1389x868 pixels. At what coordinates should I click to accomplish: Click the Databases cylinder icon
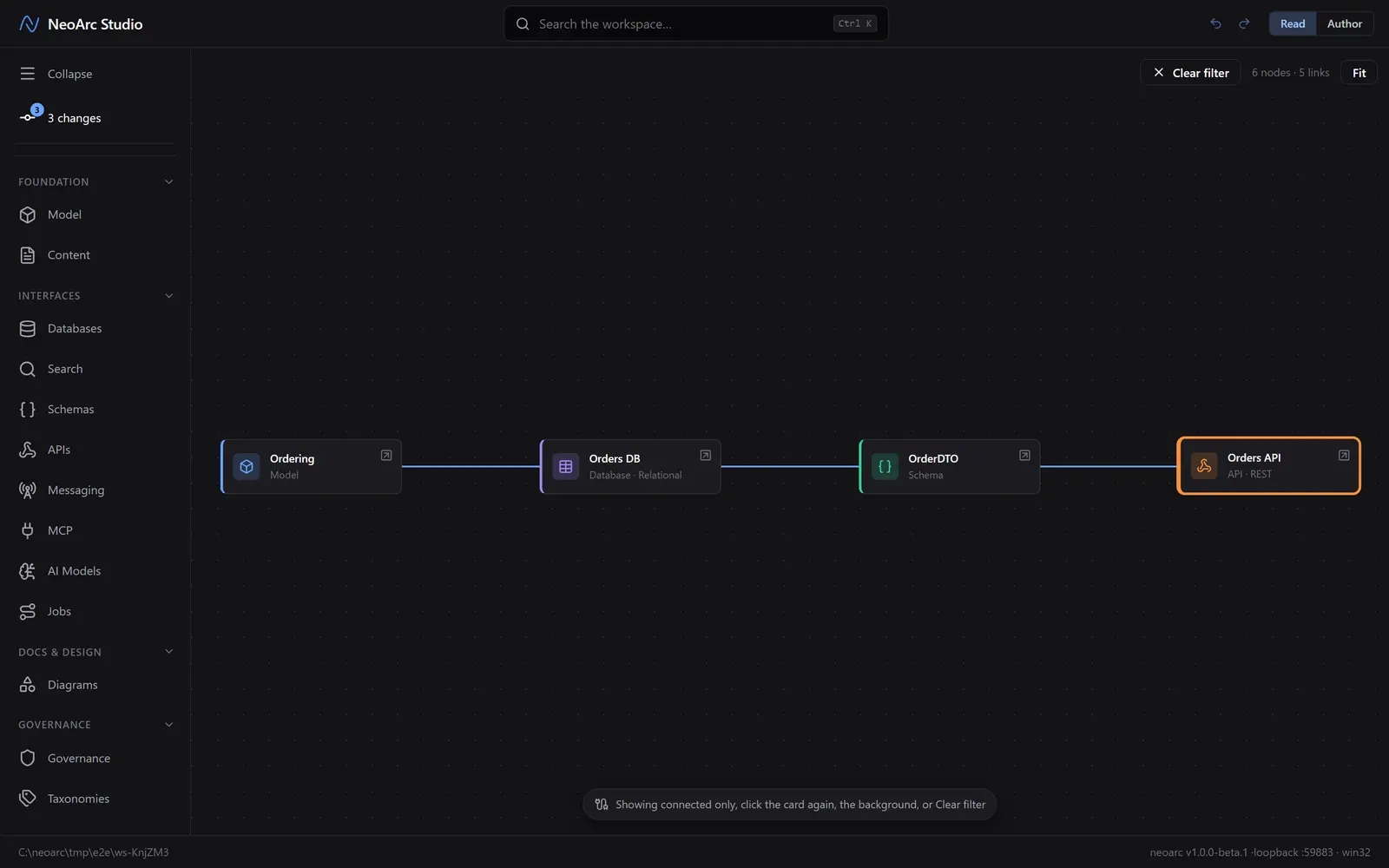pos(28,329)
